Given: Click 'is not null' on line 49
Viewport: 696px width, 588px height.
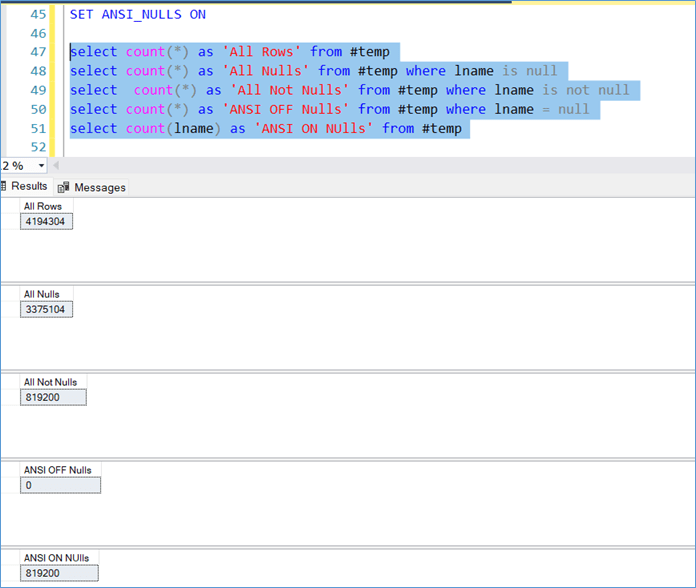Looking at the screenshot, I should 585,90.
